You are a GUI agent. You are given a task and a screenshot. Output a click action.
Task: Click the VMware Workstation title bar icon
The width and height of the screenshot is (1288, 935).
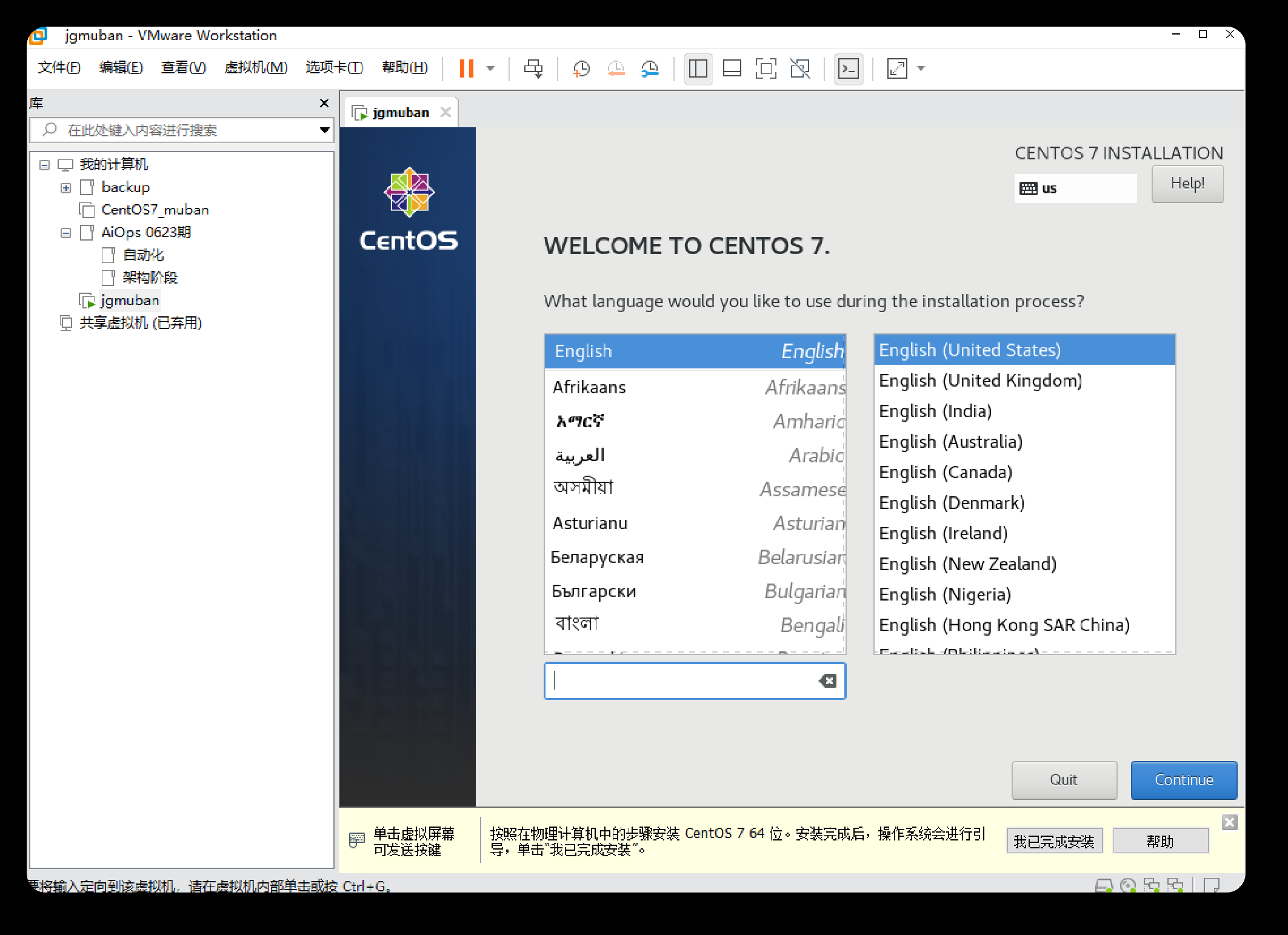coord(38,36)
